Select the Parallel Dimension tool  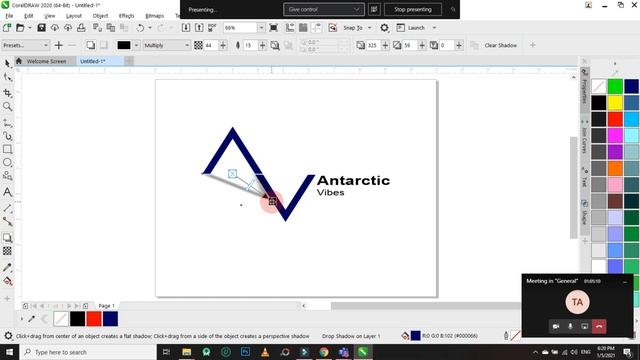7,208
